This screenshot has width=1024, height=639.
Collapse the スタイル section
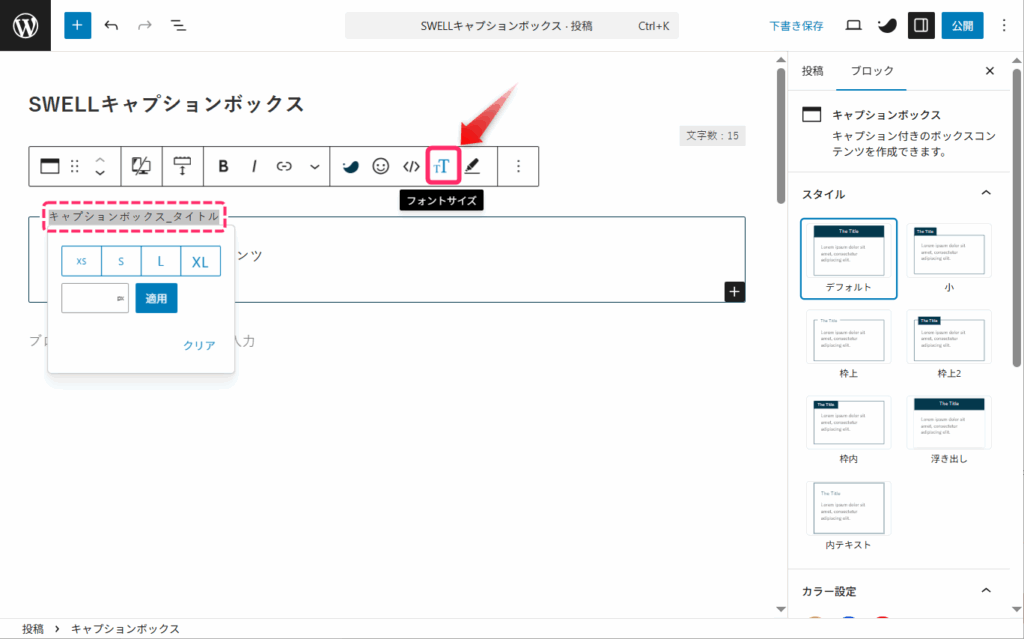(898, 193)
